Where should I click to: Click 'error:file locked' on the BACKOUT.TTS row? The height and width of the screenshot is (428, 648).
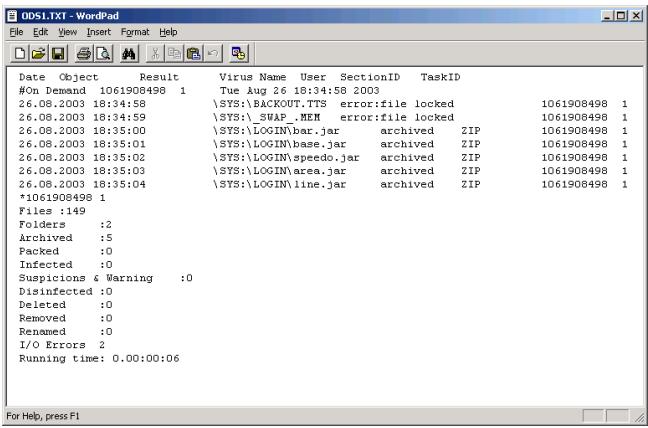[397, 104]
